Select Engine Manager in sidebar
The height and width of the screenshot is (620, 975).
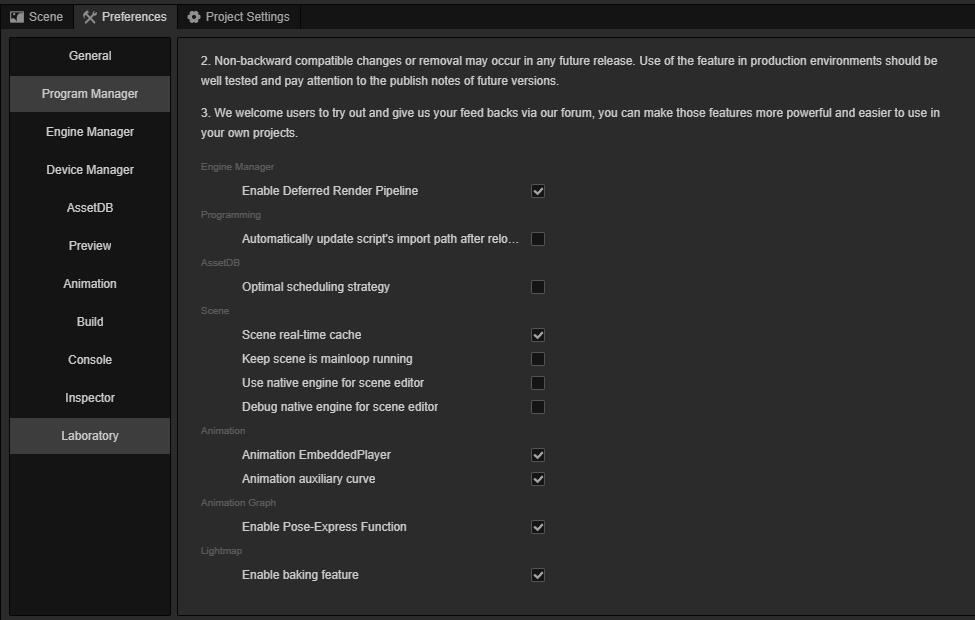(90, 132)
